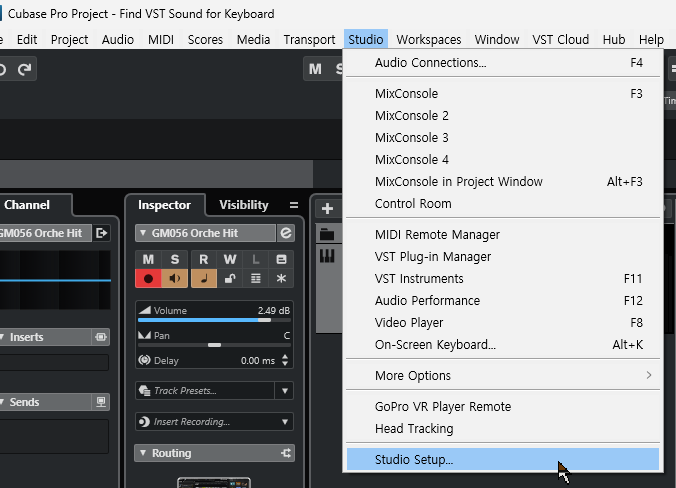
Task: Click the Insert Recording icon
Action: click(144, 422)
